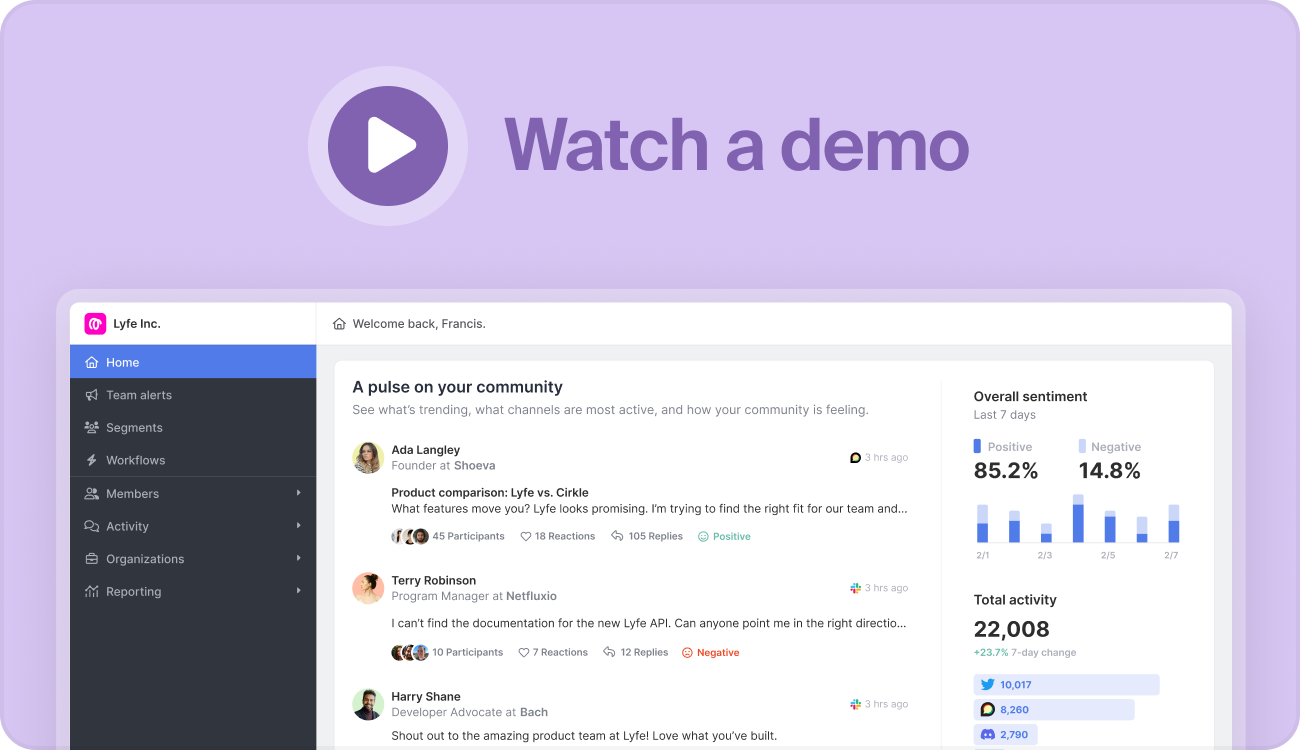Click the Bach company name
Image resolution: width=1300 pixels, height=750 pixels.
coord(534,712)
